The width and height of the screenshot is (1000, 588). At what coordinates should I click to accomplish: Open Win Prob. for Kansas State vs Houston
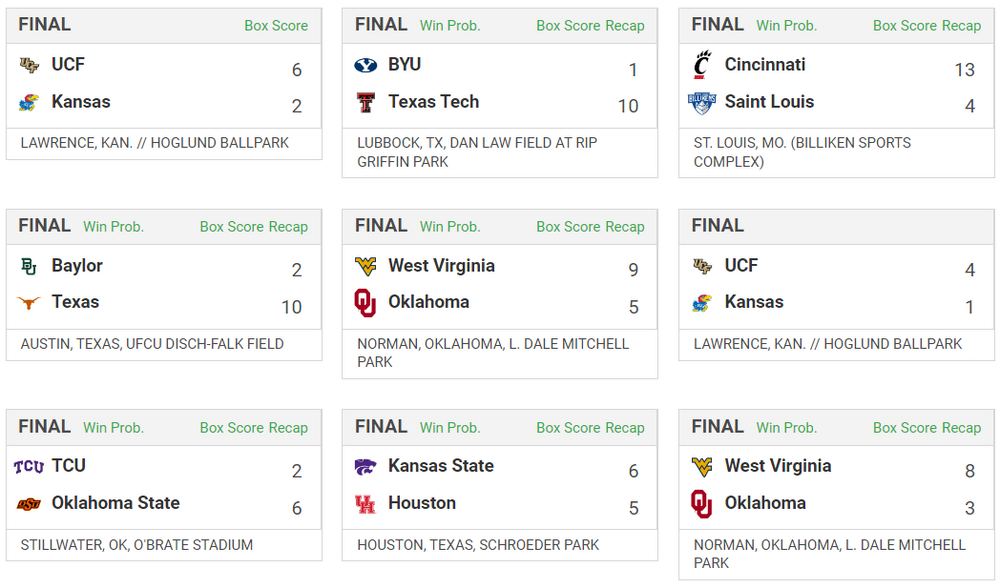pos(450,428)
